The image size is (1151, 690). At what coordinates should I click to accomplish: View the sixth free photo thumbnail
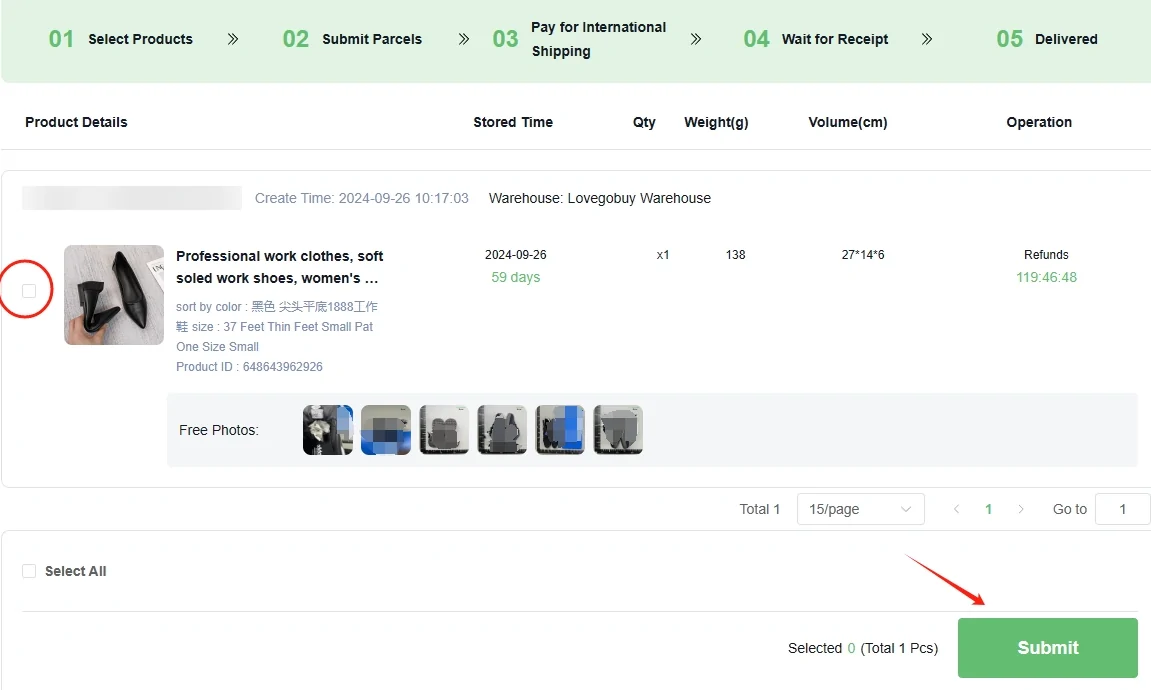click(618, 430)
